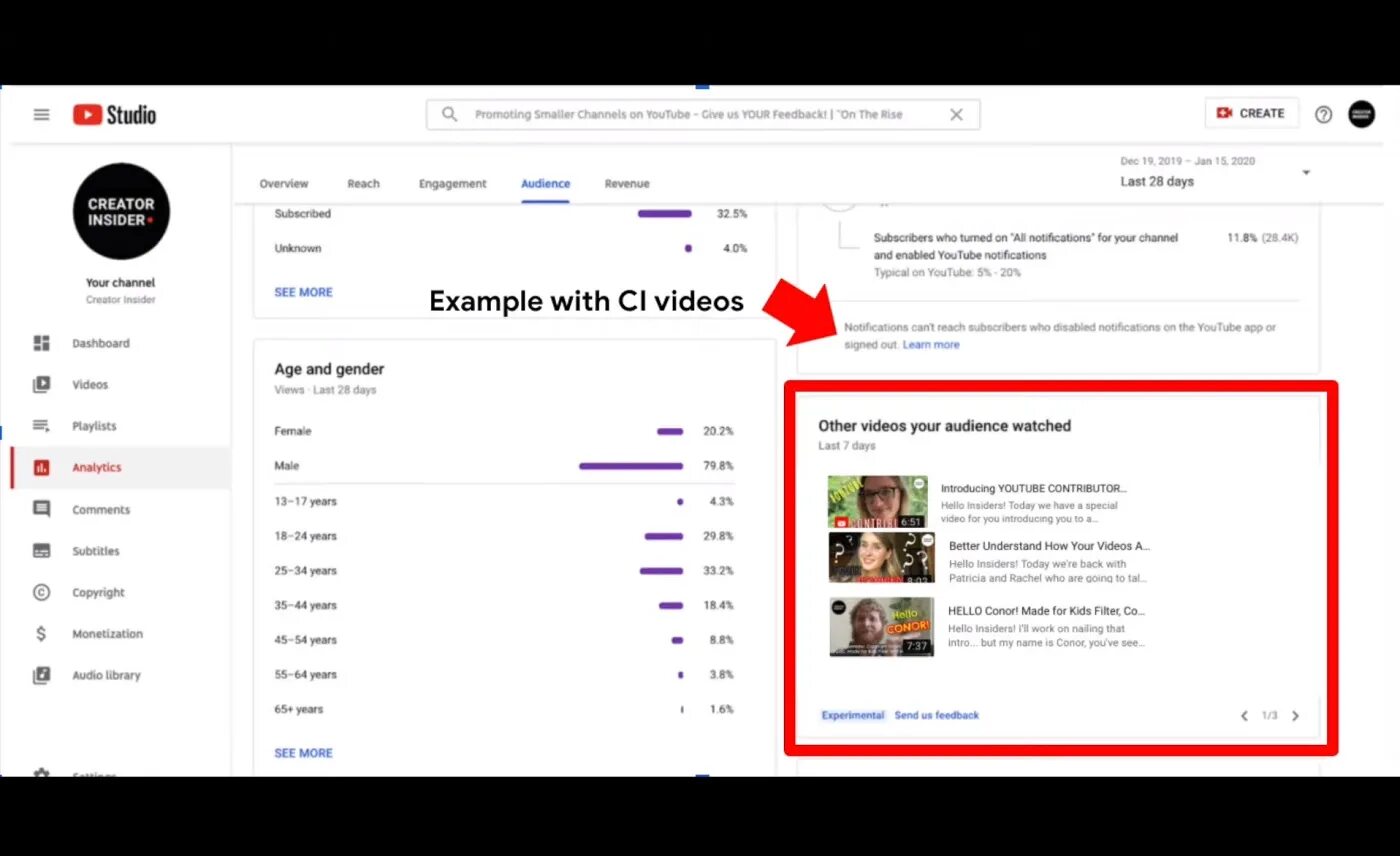
Task: Click the Experimental badge
Action: (853, 715)
